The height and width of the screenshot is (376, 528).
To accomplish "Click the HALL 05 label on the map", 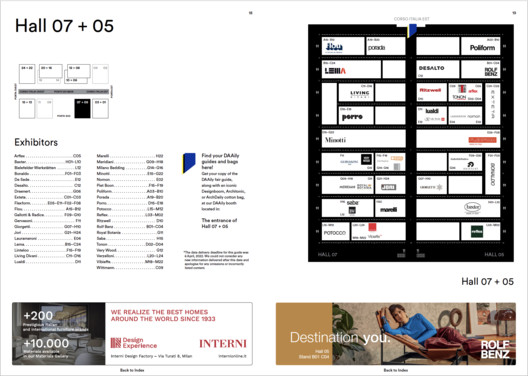I will pyautogui.click(x=494, y=254).
